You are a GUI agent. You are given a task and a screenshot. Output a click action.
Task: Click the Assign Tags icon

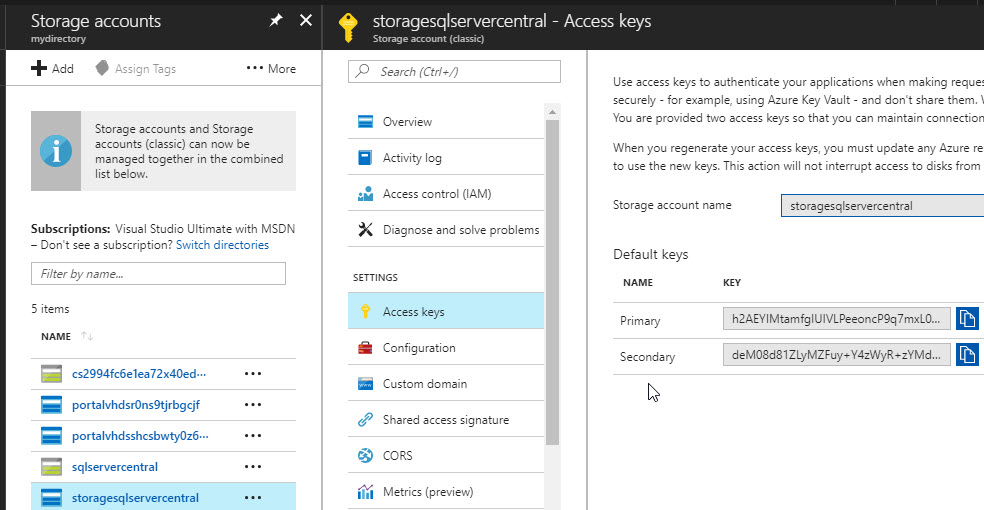tap(102, 69)
